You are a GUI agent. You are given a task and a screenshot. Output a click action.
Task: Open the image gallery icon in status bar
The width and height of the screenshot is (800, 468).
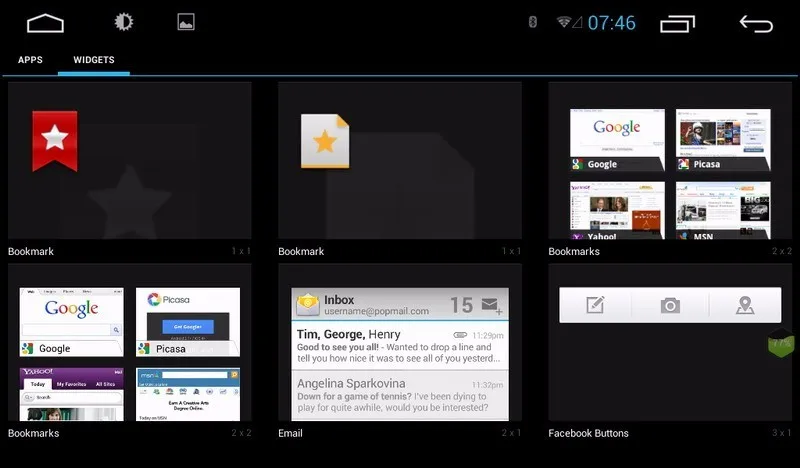point(186,22)
